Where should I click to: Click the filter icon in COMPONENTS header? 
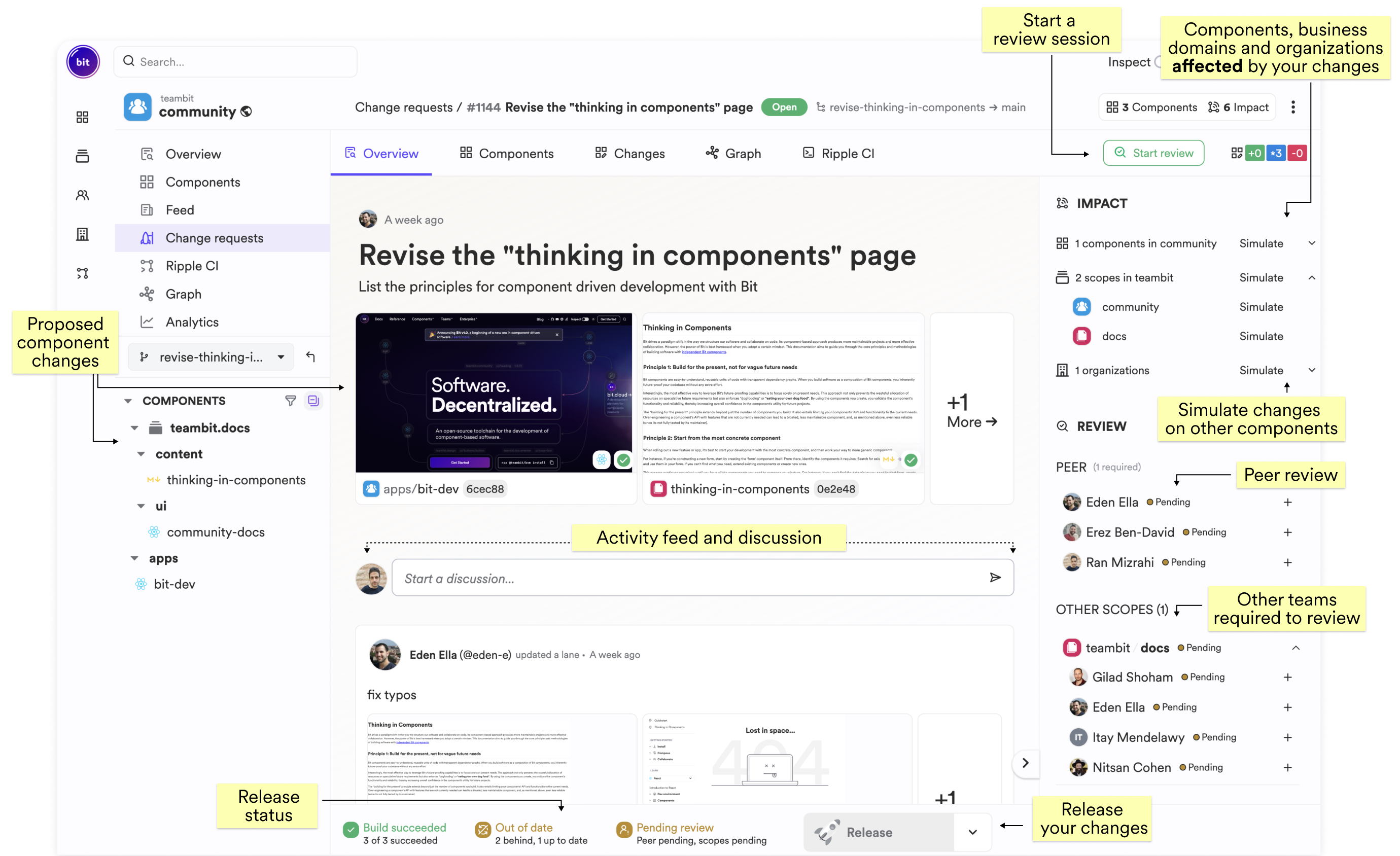(290, 401)
